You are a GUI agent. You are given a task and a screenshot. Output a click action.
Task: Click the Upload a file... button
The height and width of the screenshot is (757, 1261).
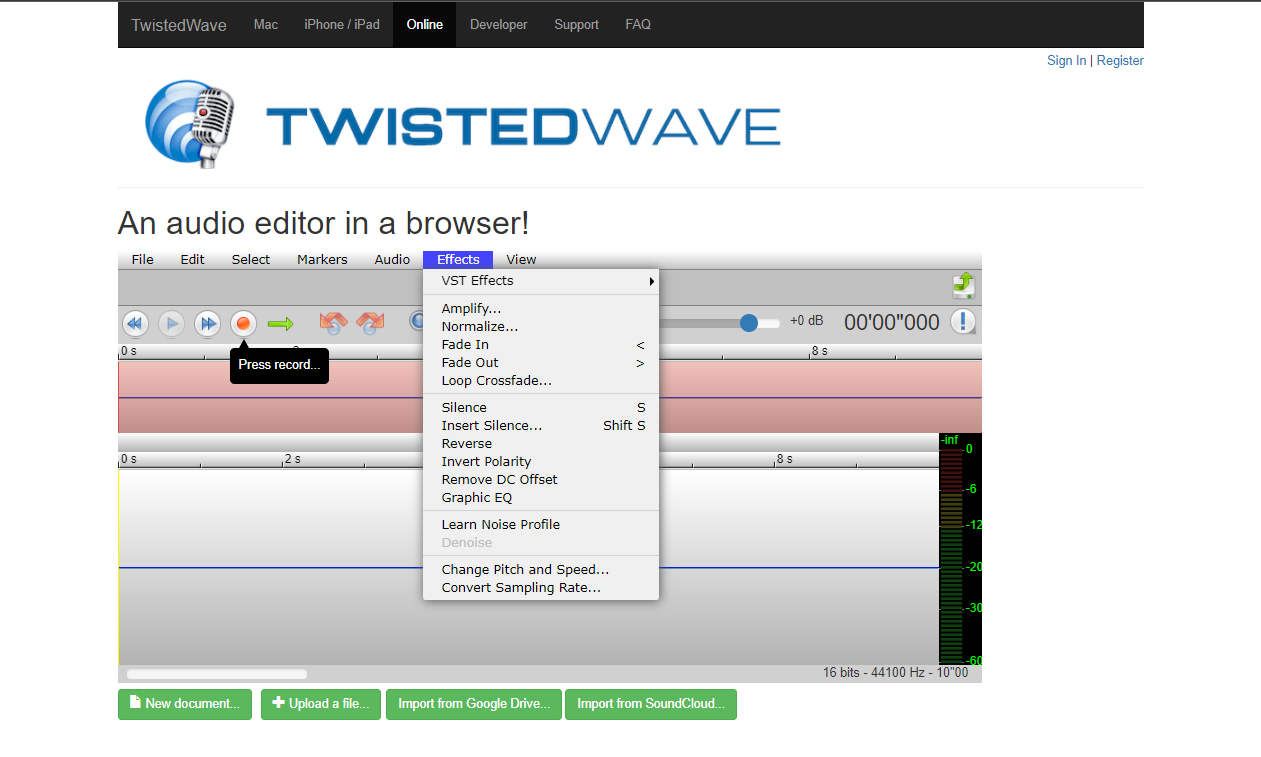[321, 704]
